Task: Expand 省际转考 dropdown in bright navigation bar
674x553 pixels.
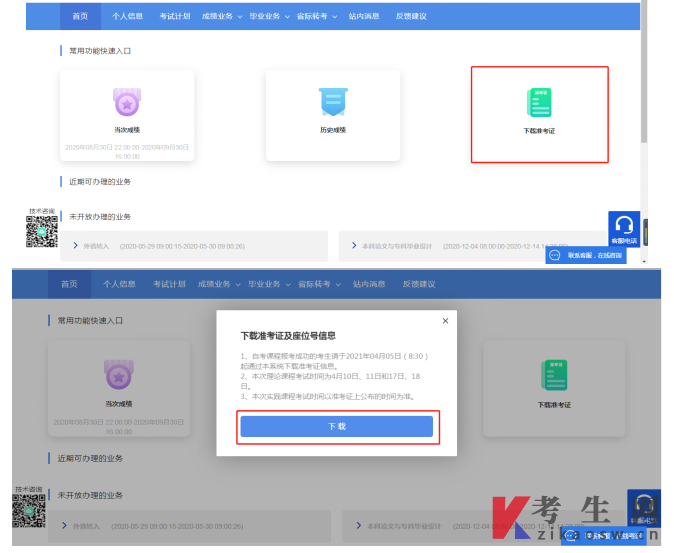Action: click(317, 16)
